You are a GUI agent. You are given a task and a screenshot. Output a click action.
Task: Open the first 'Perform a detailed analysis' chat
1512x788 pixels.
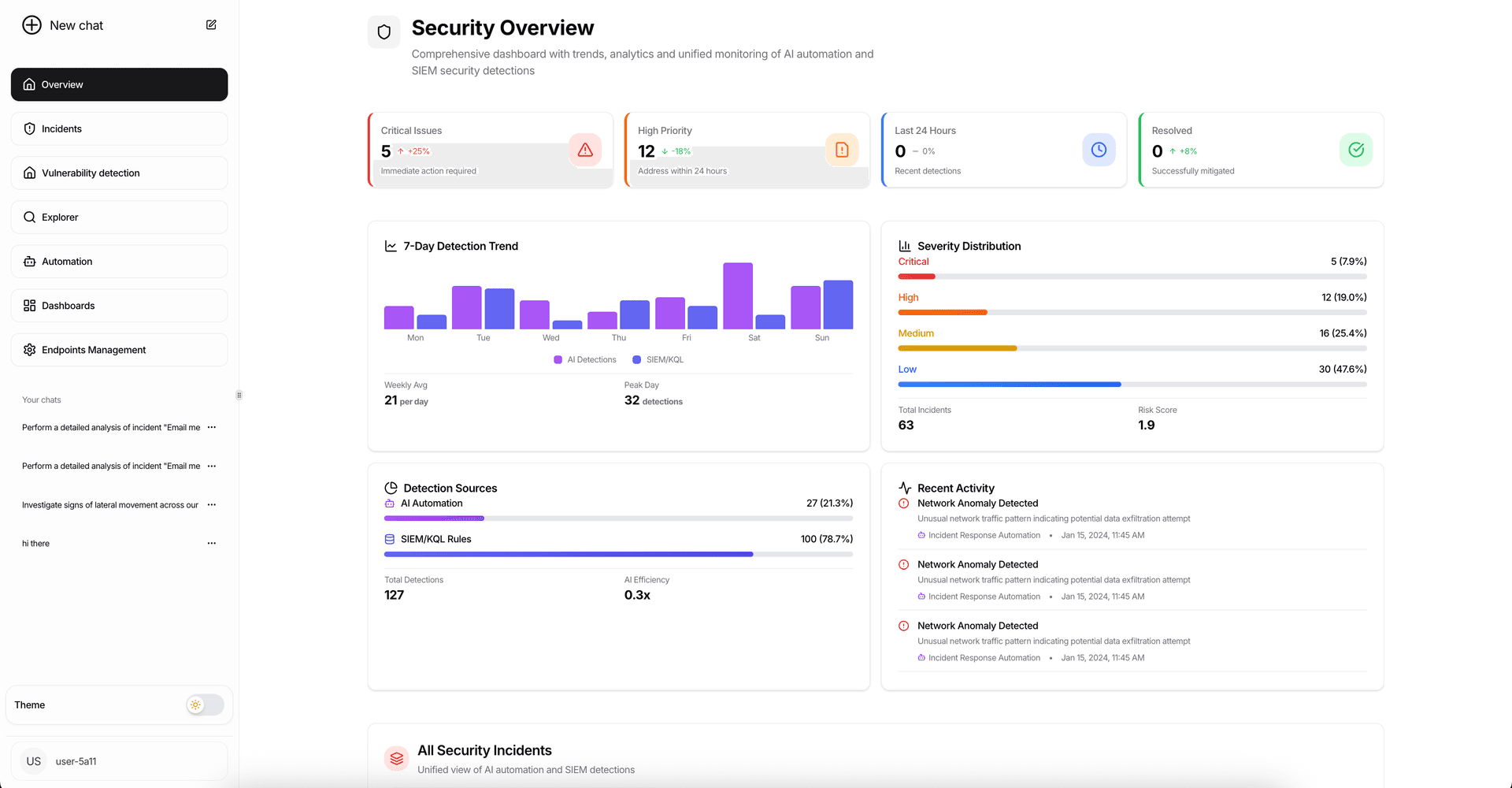point(110,427)
